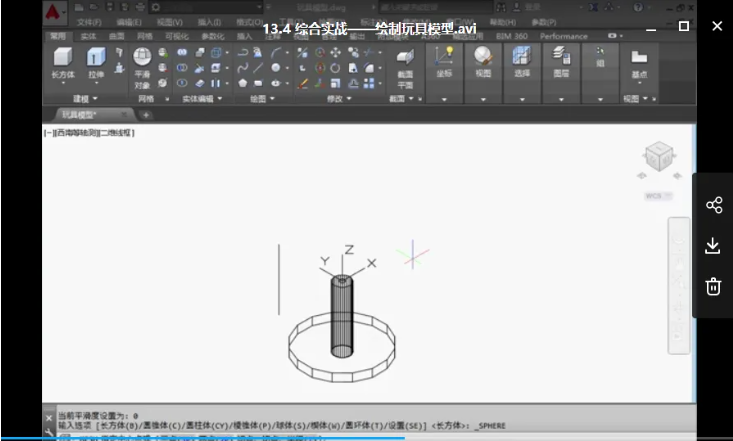The width and height of the screenshot is (733, 441).
Task: Select the Move tool in Modify panel
Action: coord(335,52)
